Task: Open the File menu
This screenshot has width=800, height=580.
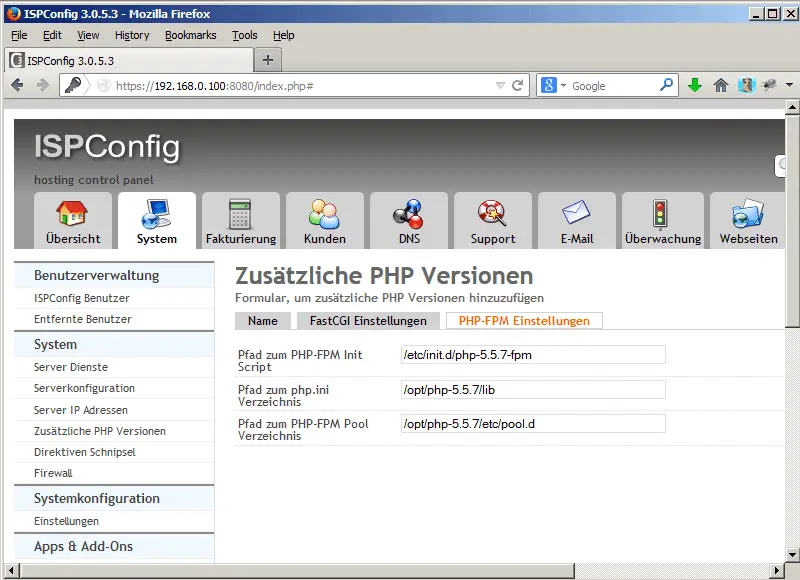Action: point(19,35)
